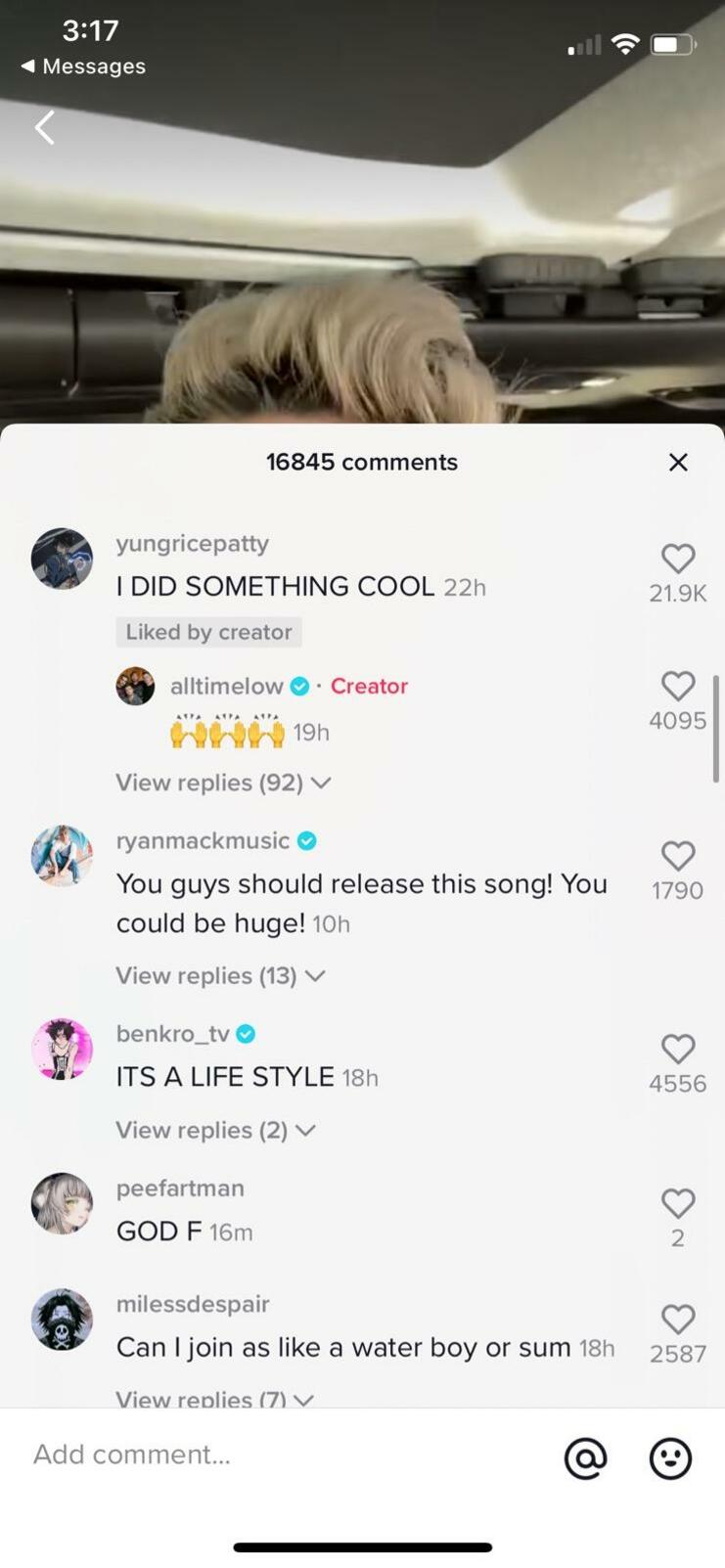
Task: Tap the Add comment text field
Action: (284, 1455)
